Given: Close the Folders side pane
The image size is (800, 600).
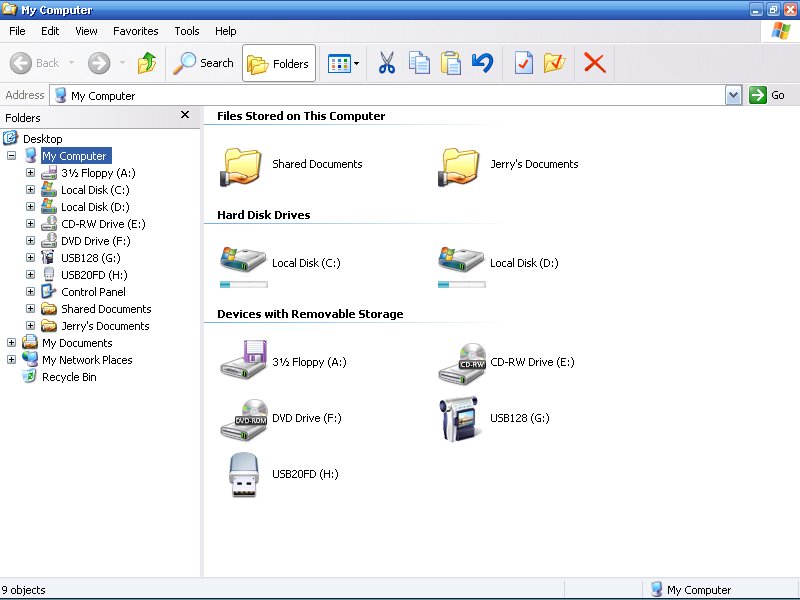Looking at the screenshot, I should [185, 115].
